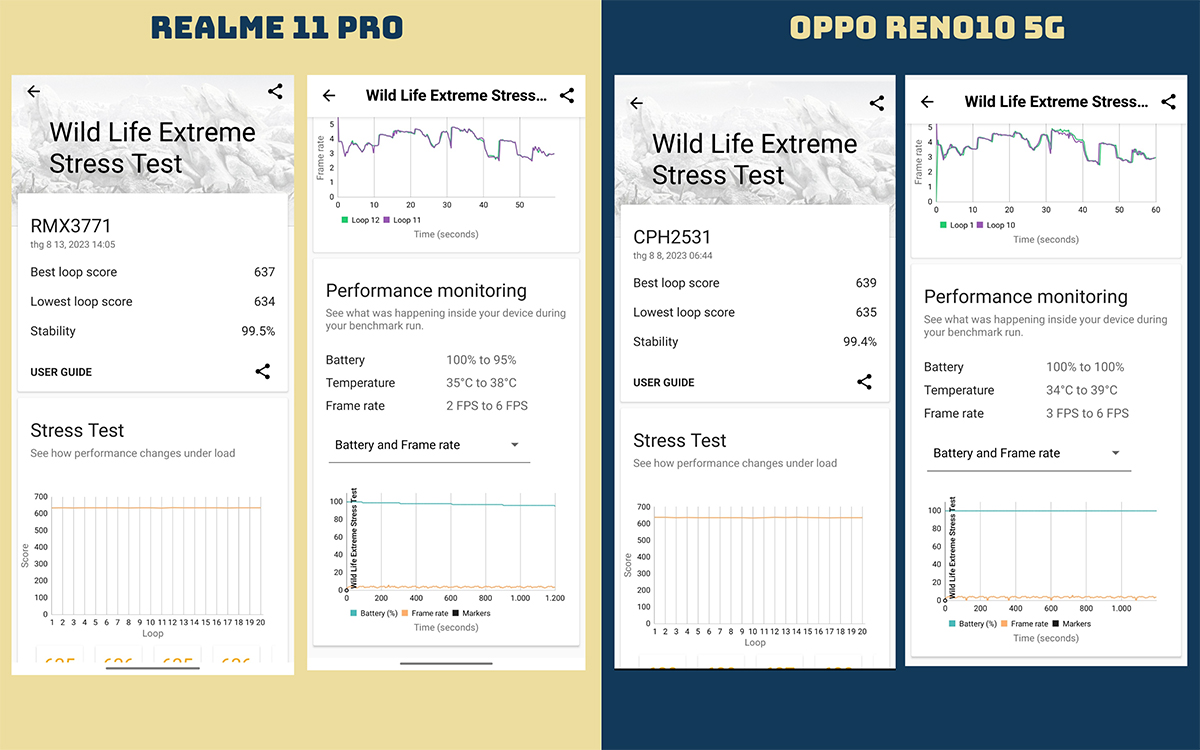Screen dimensions: 1200x750
Task: Tap the share icon atop Oppo's CPH2531 results
Action: click(877, 102)
